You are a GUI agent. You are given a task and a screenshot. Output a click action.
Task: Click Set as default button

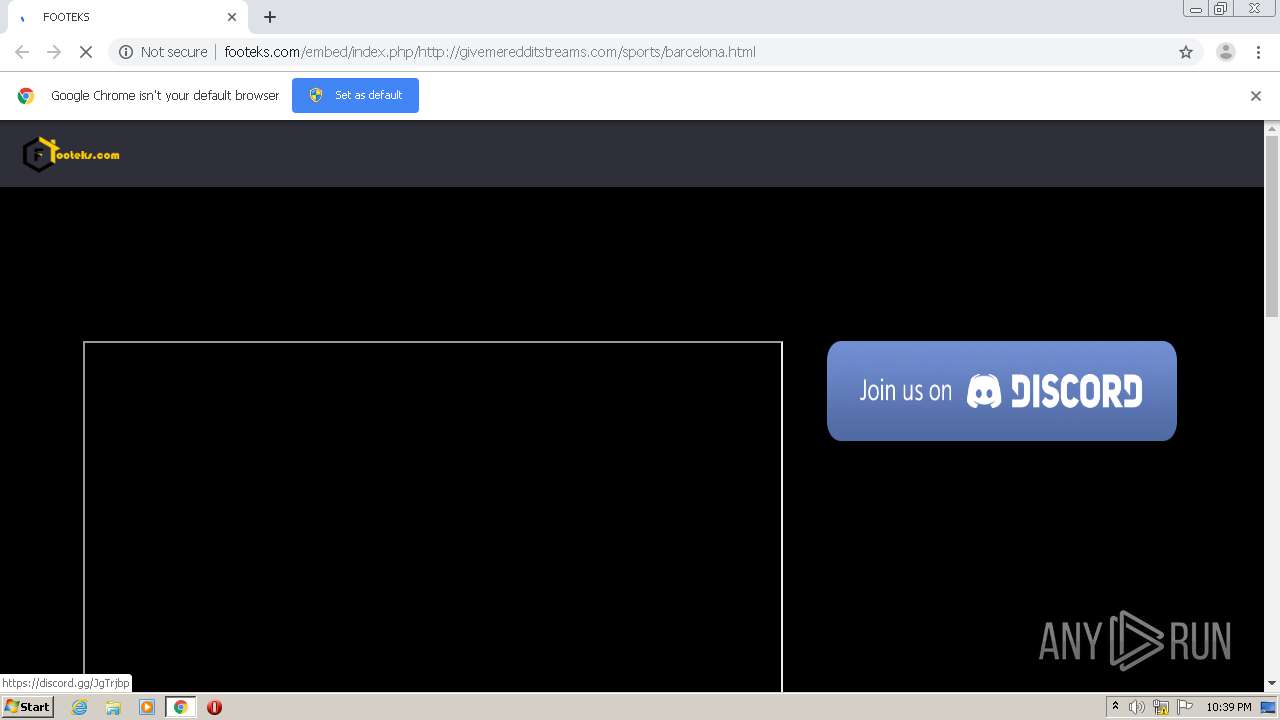(355, 95)
